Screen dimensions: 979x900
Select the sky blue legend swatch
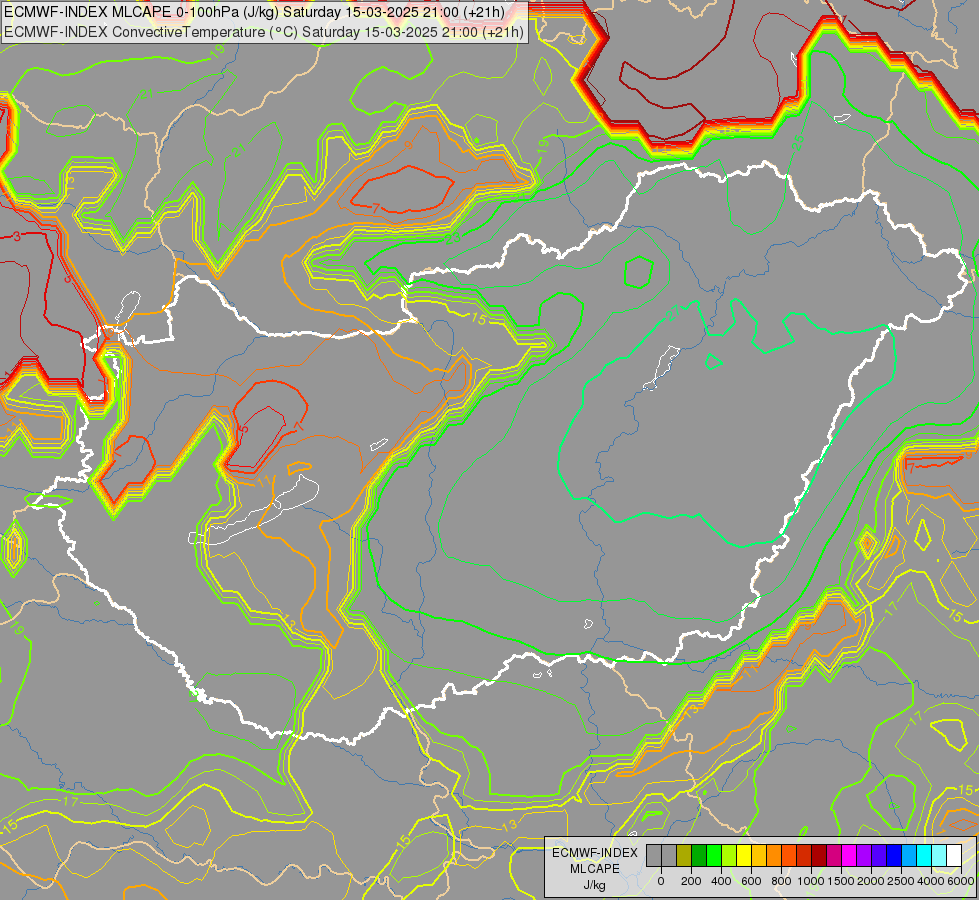pyautogui.click(x=909, y=856)
